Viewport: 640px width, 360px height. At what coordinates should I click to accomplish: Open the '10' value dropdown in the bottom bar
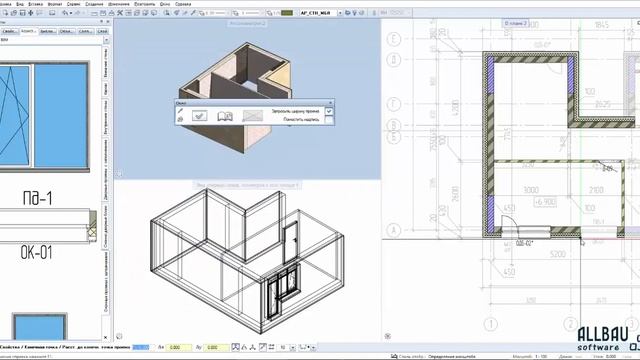point(293,348)
